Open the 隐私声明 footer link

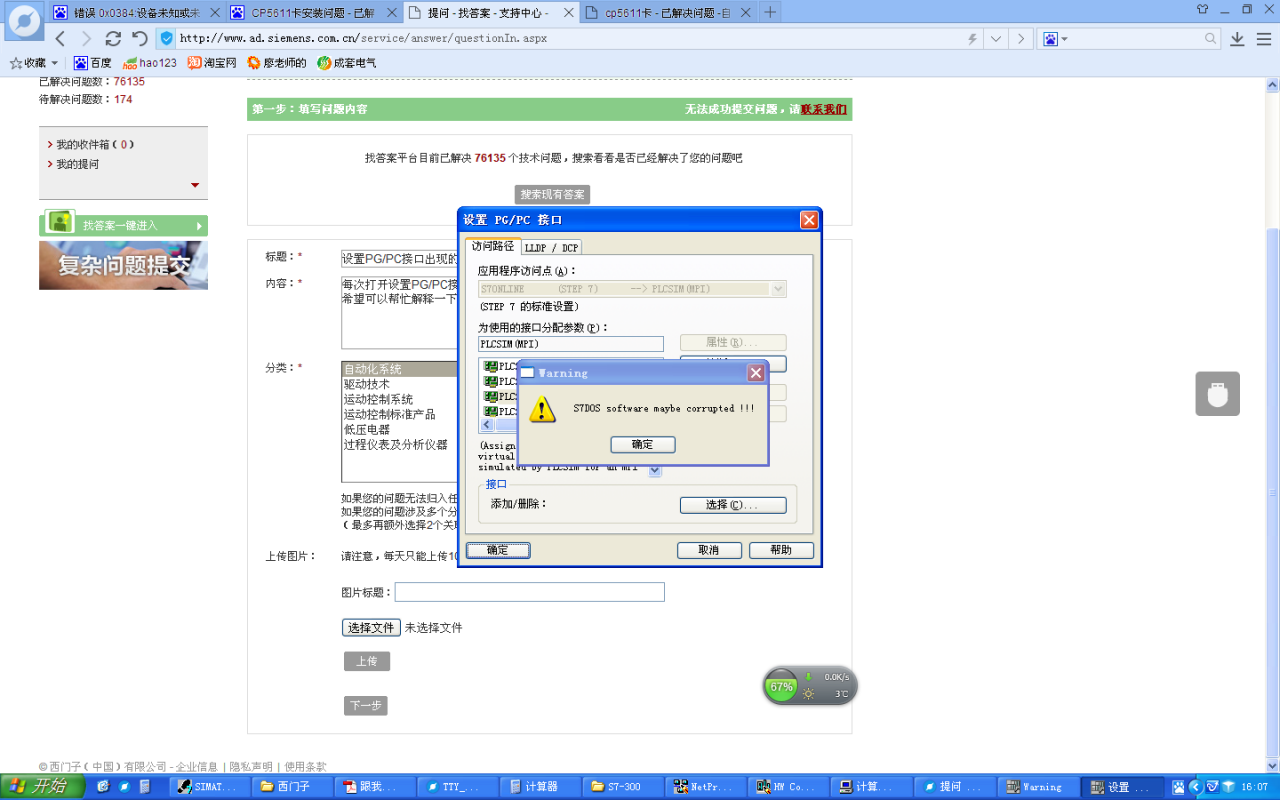pyautogui.click(x=250, y=767)
